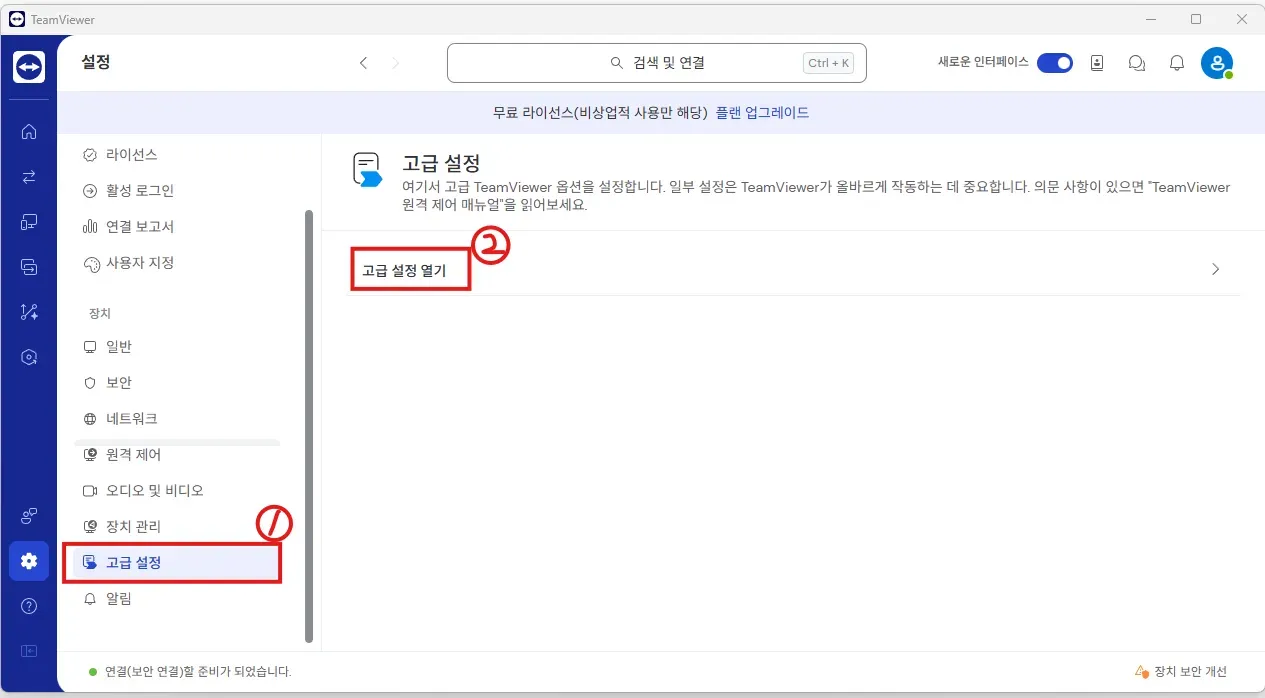Click the 무료 라이선스 banner text

tap(600, 113)
